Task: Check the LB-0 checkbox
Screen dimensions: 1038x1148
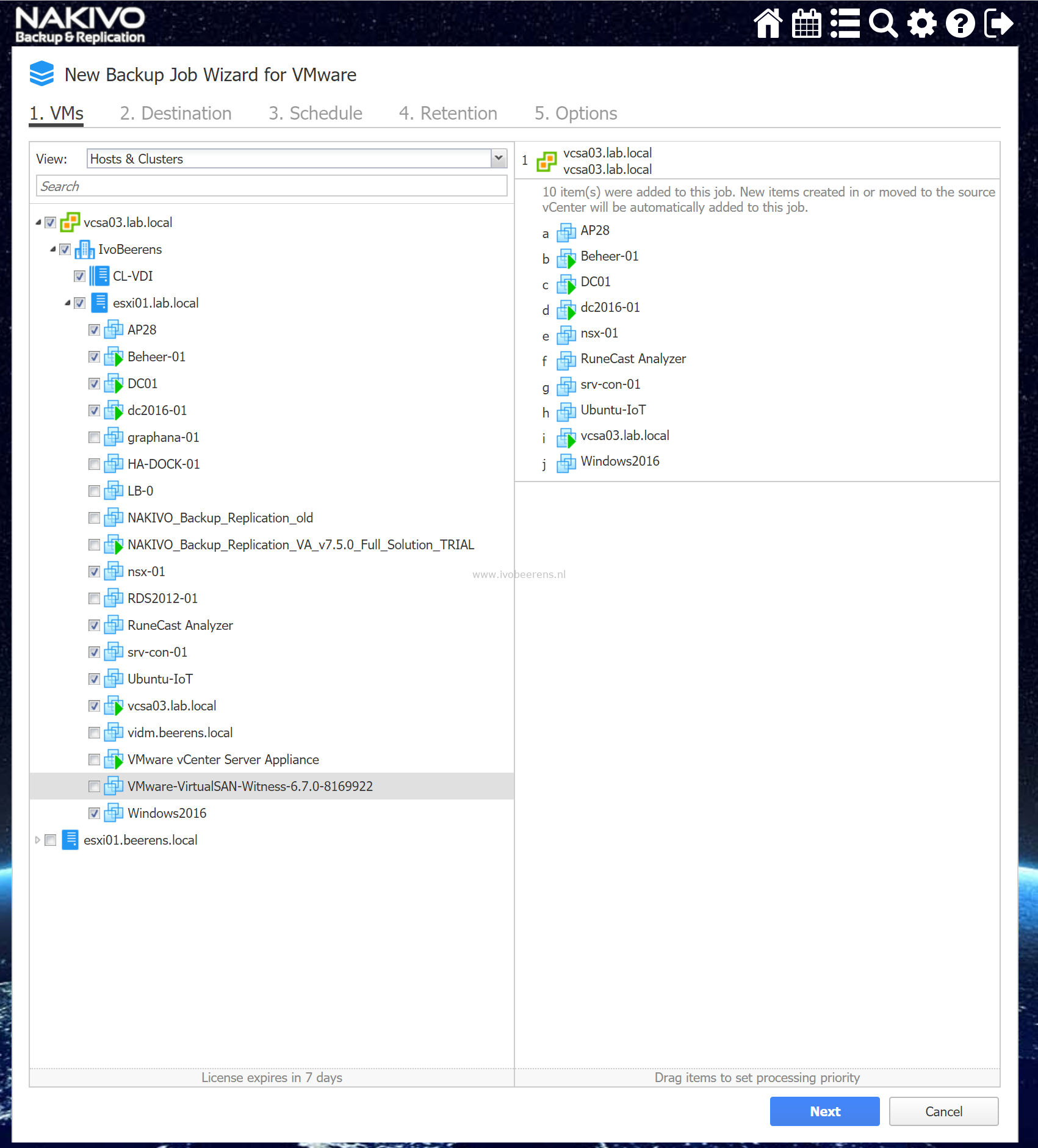Action: click(94, 491)
